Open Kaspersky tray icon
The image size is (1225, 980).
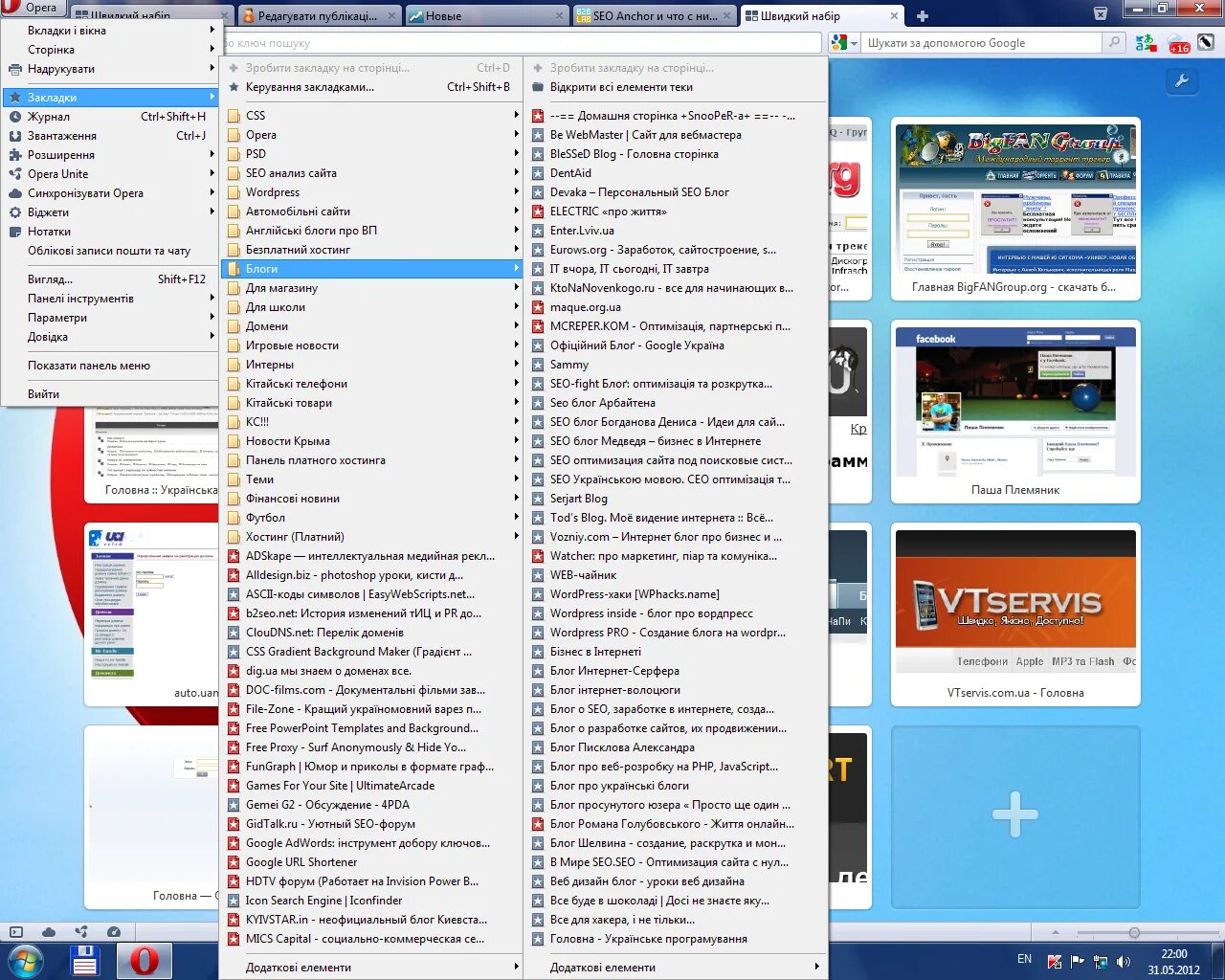pos(1055,961)
